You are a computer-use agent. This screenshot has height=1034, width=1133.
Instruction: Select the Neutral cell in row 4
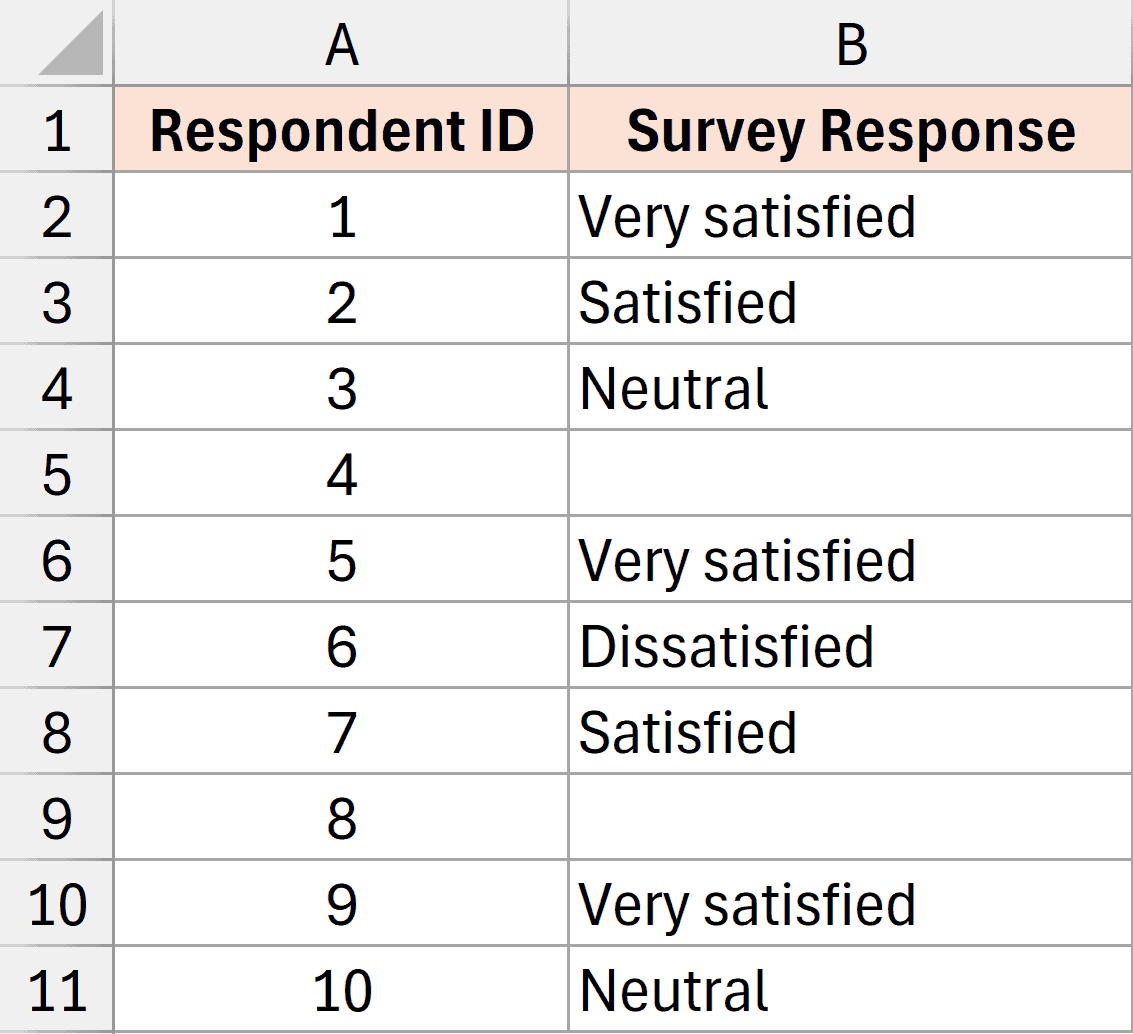click(x=849, y=388)
